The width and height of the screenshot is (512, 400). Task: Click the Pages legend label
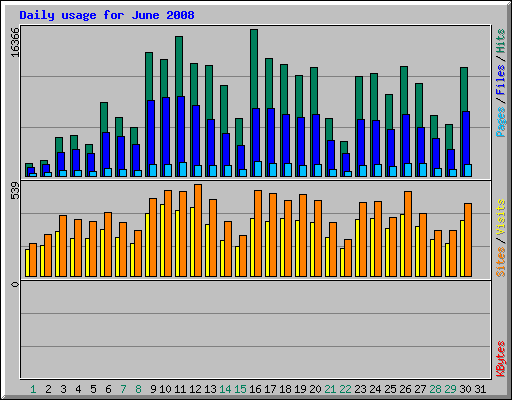click(500, 122)
